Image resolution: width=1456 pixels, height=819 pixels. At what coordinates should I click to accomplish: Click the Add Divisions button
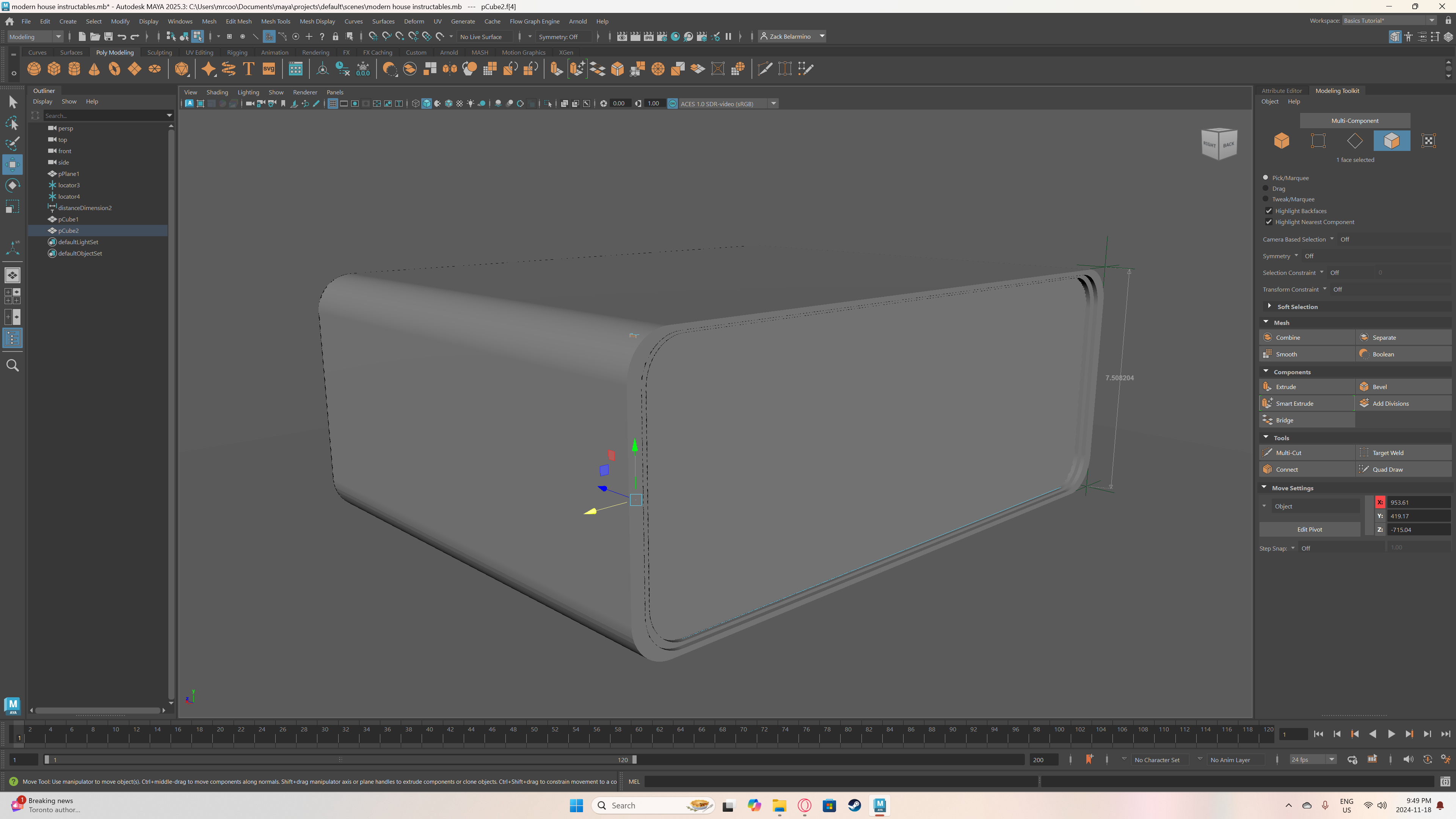coord(1403,403)
